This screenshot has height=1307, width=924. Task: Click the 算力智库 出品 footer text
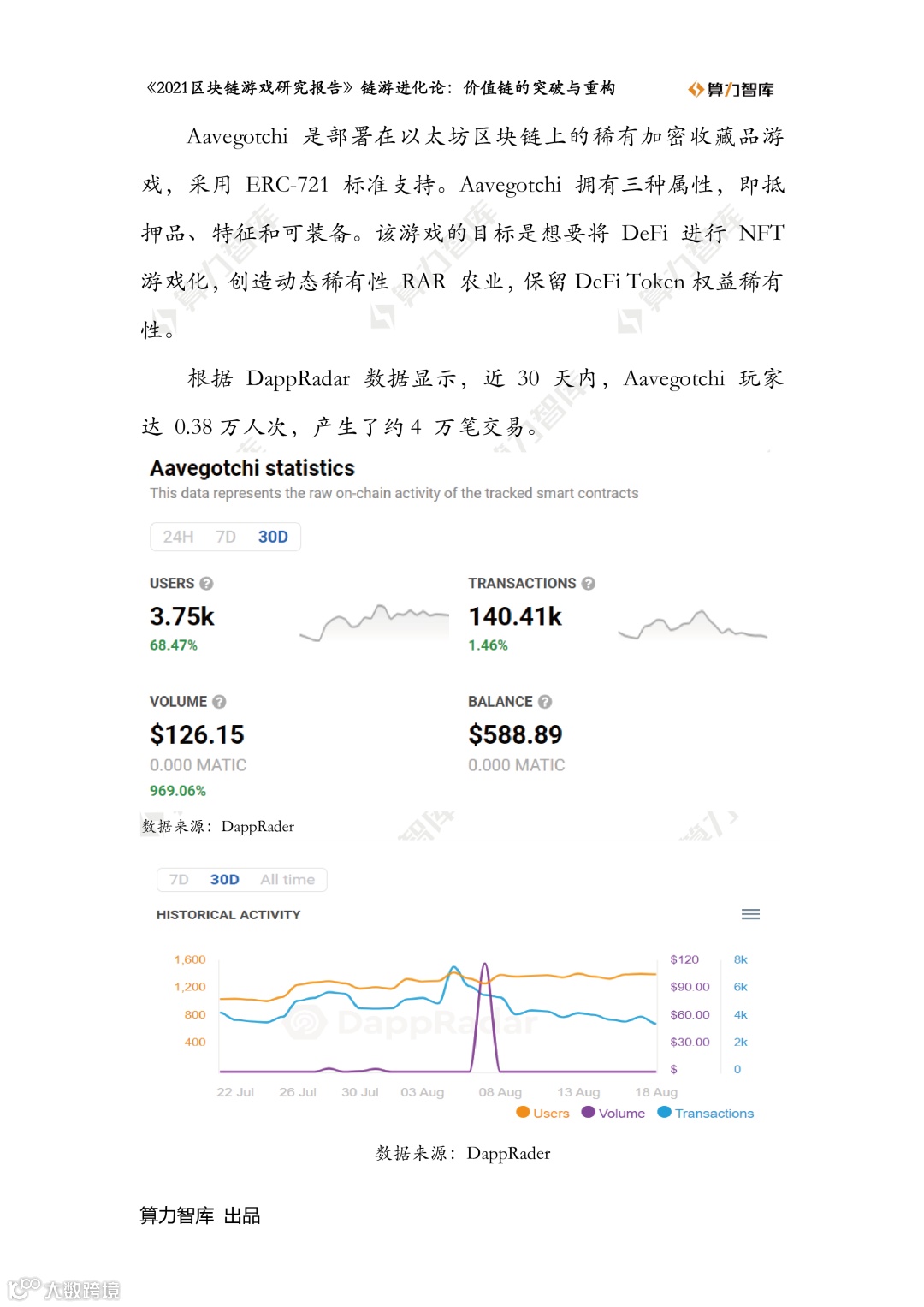point(200,1215)
